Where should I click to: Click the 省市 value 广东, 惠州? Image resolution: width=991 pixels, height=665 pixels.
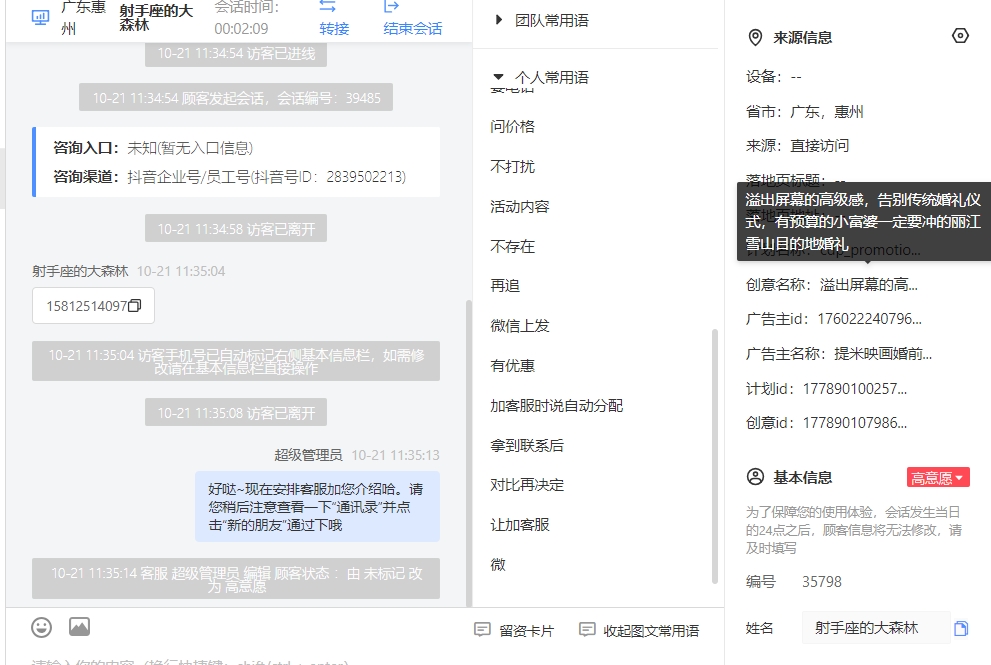[827, 111]
